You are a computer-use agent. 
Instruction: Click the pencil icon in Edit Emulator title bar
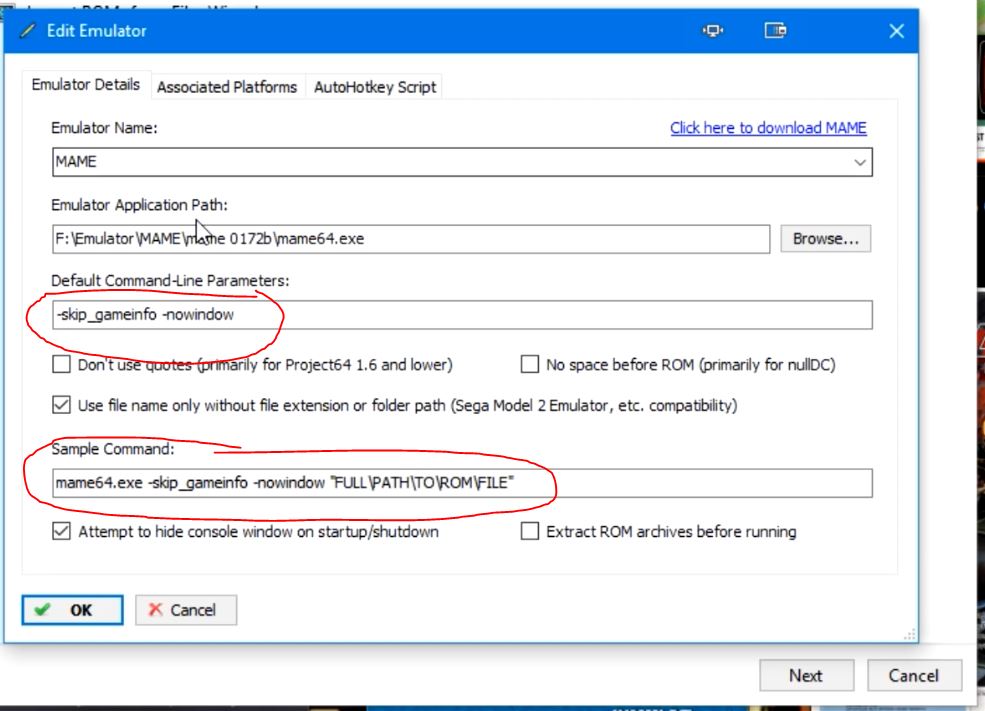[x=27, y=30]
